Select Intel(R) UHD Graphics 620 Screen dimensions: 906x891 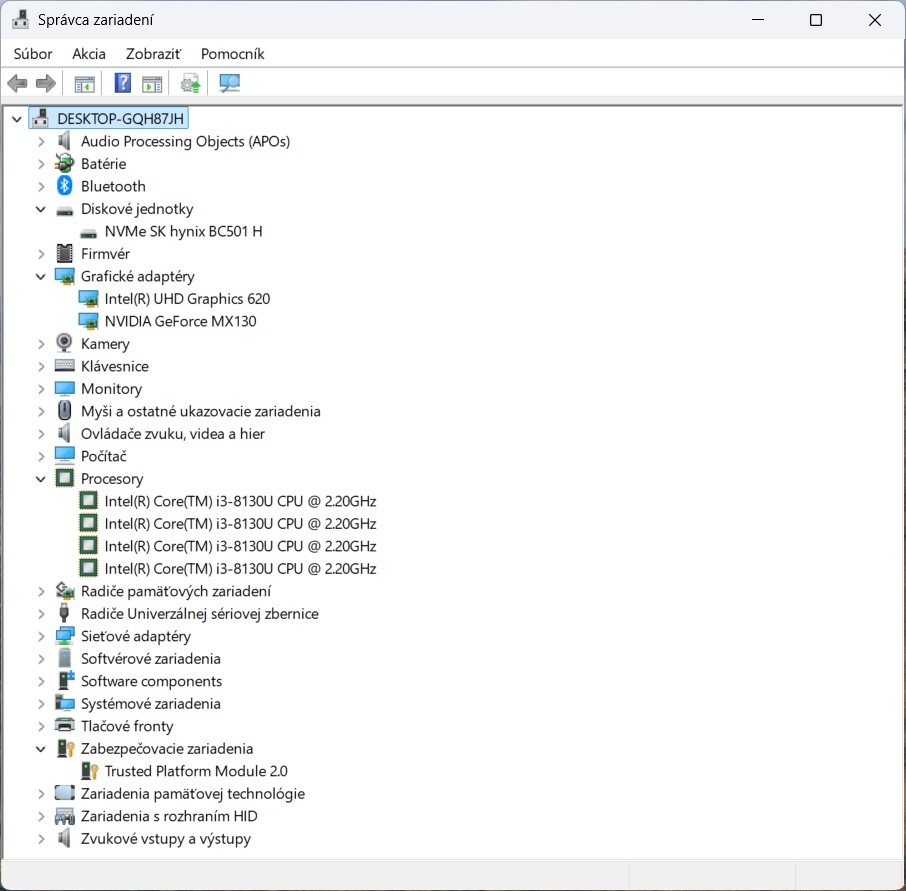(x=187, y=298)
